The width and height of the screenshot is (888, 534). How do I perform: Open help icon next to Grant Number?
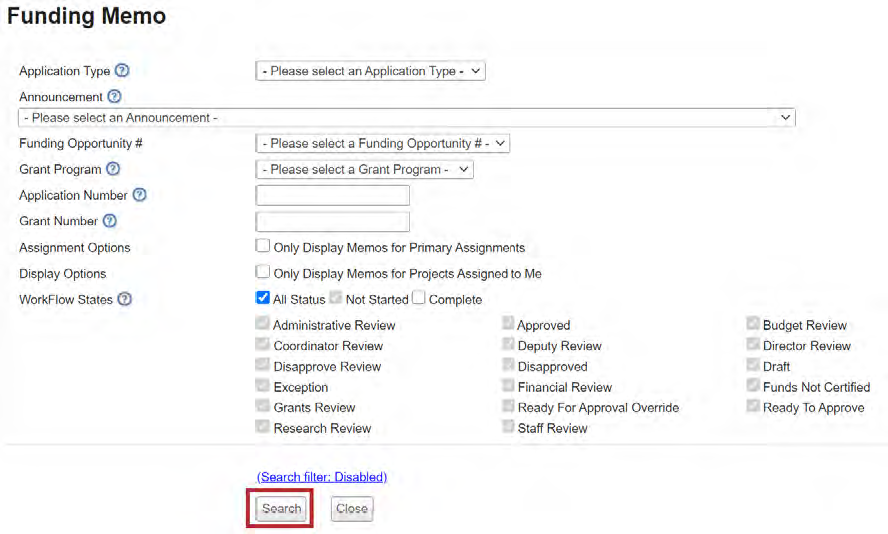pos(109,221)
